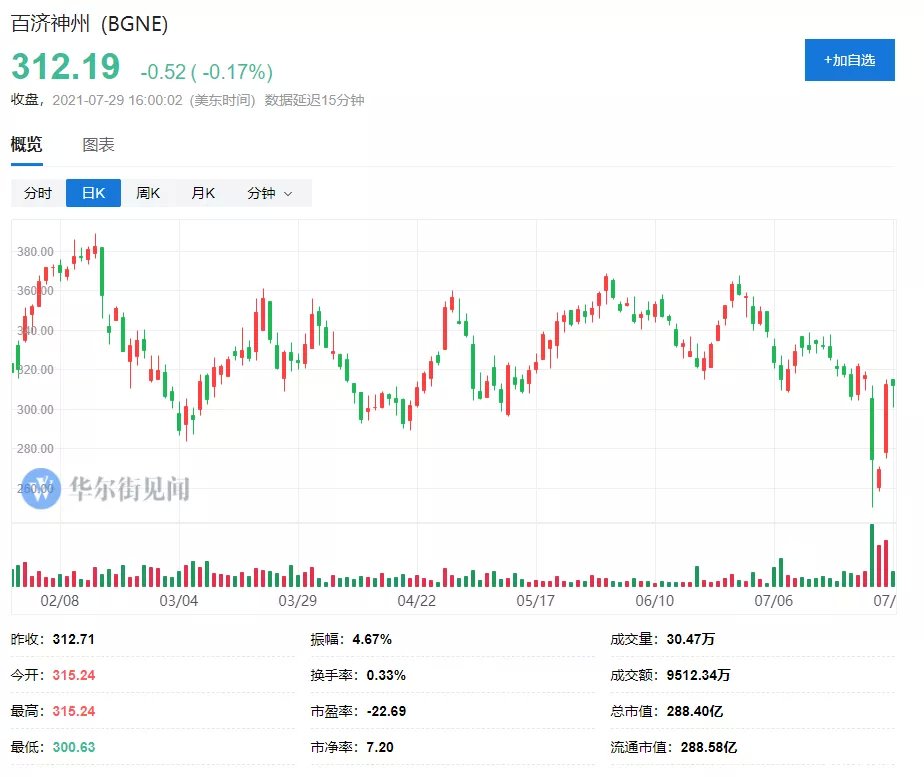Click the 昨收 value 312.71
The image size is (924, 777).
74,639
